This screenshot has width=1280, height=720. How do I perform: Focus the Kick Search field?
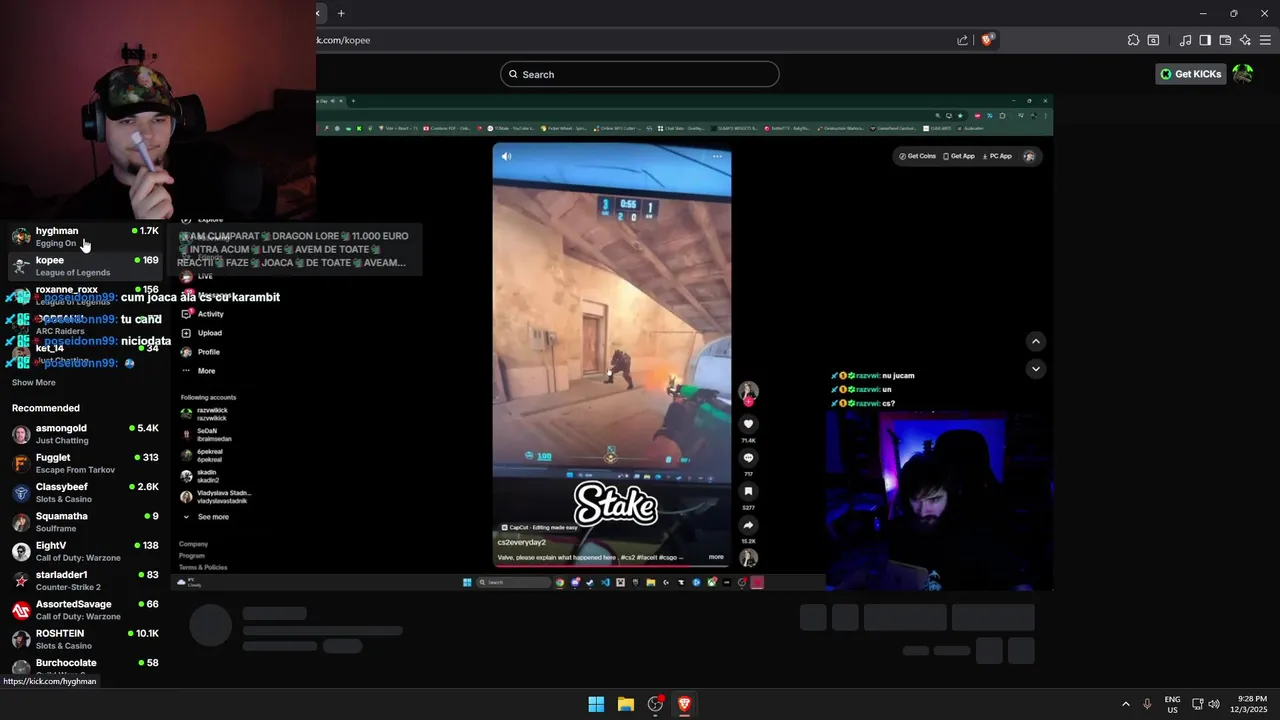click(640, 74)
